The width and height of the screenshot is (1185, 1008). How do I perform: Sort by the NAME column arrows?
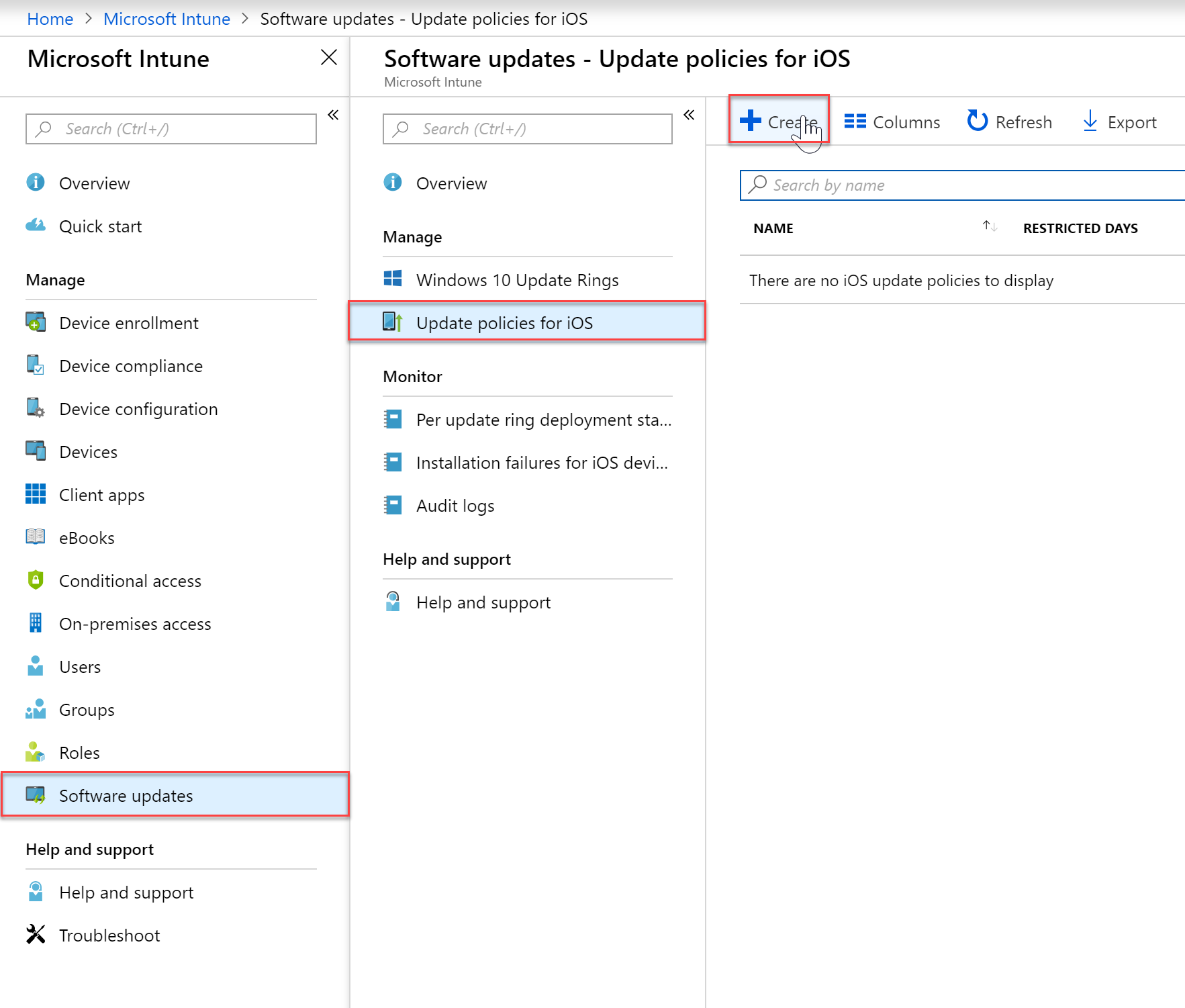click(990, 227)
